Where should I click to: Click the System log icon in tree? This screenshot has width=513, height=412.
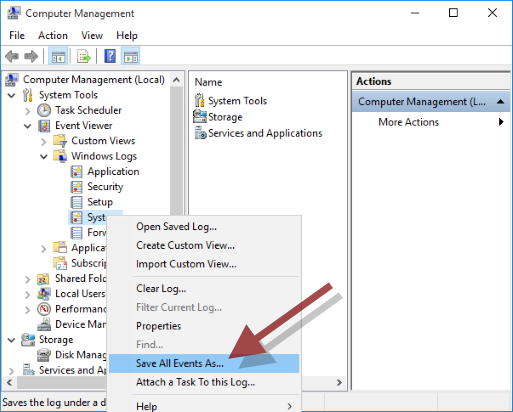[76, 217]
